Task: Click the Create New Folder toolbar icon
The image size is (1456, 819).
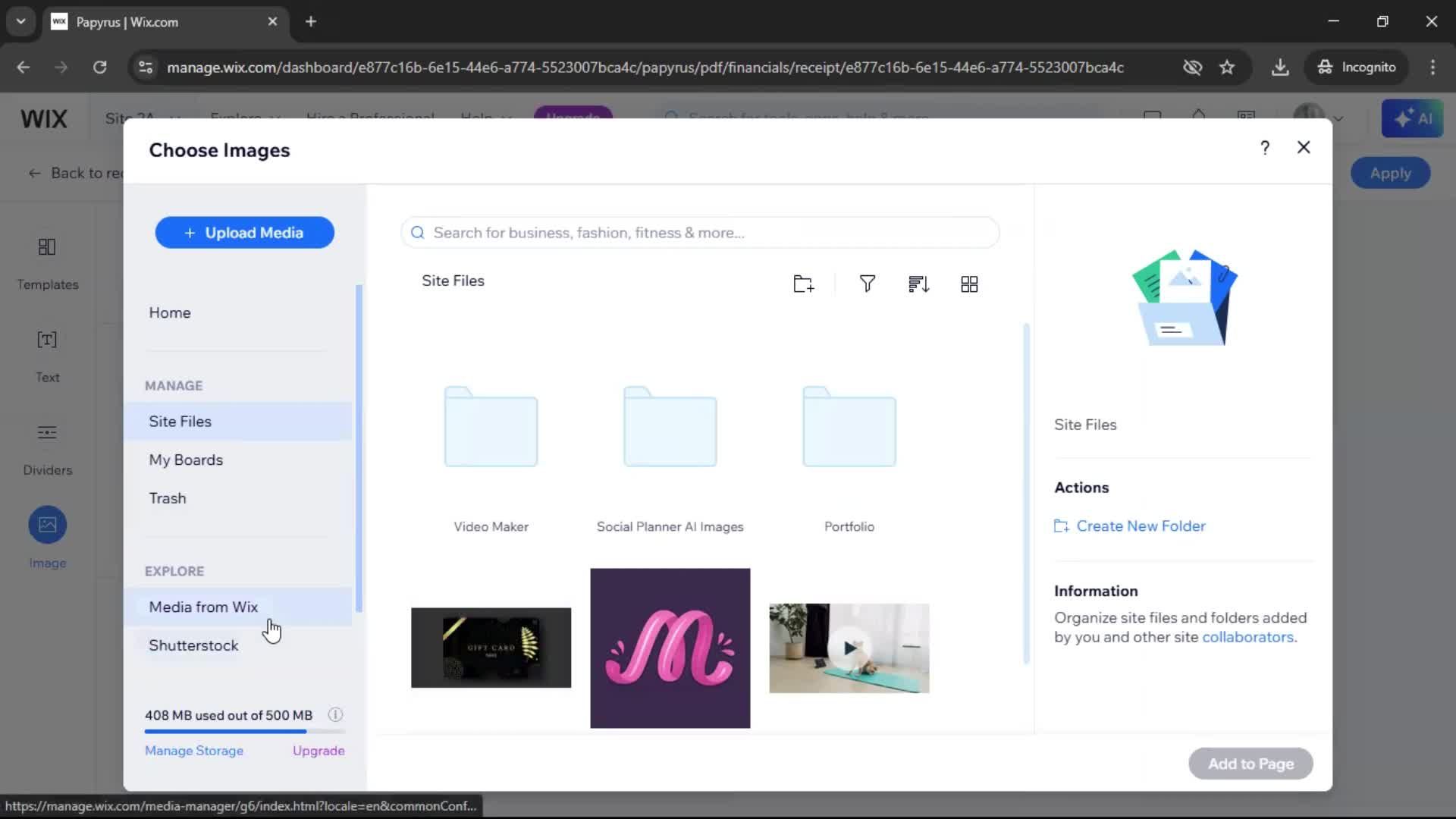Action: 803,284
